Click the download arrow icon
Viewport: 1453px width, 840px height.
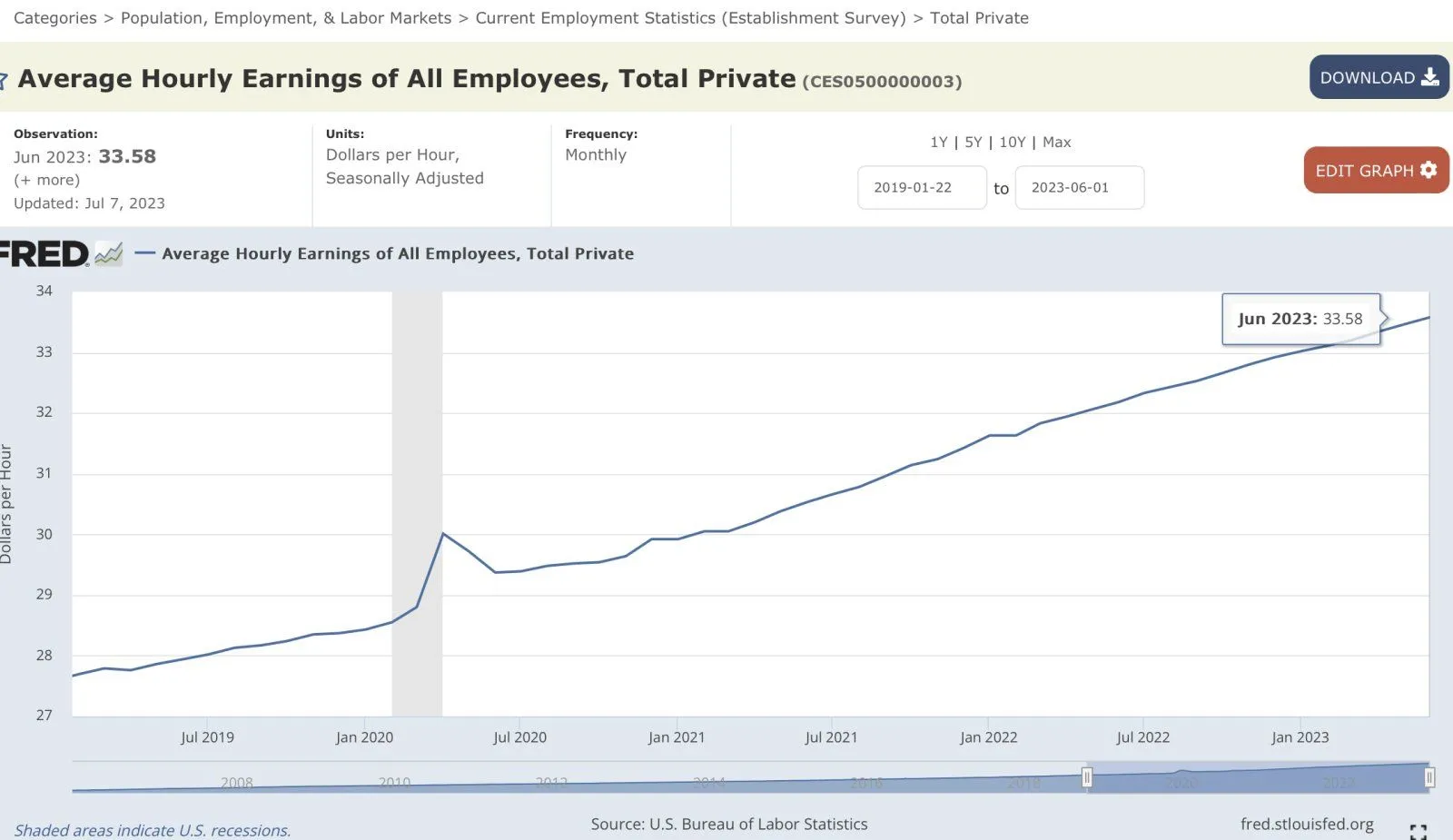tap(1430, 77)
